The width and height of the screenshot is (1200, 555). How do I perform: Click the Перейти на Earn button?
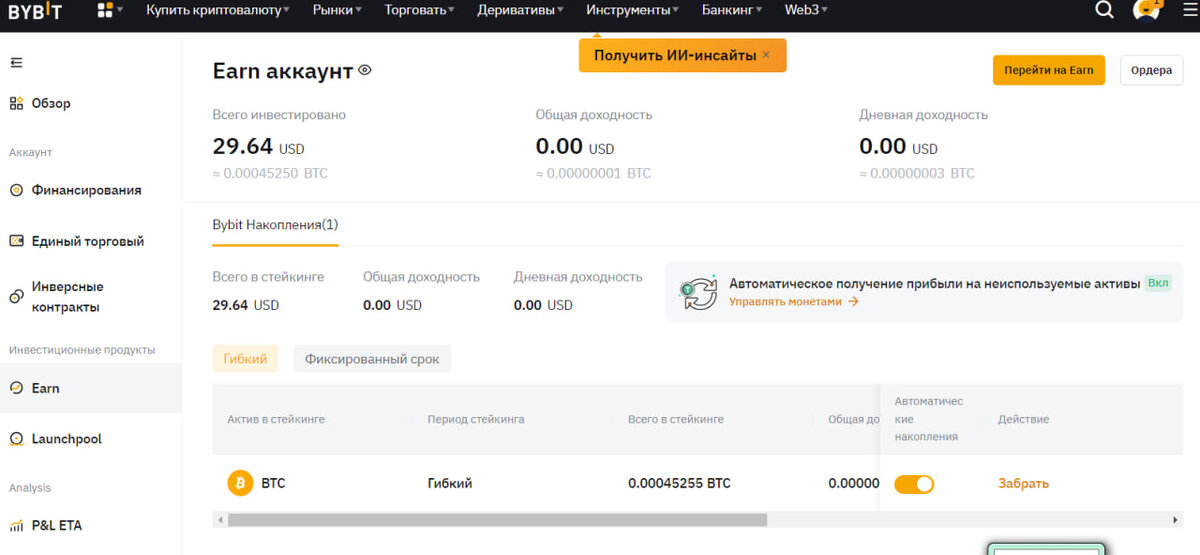click(x=1049, y=70)
